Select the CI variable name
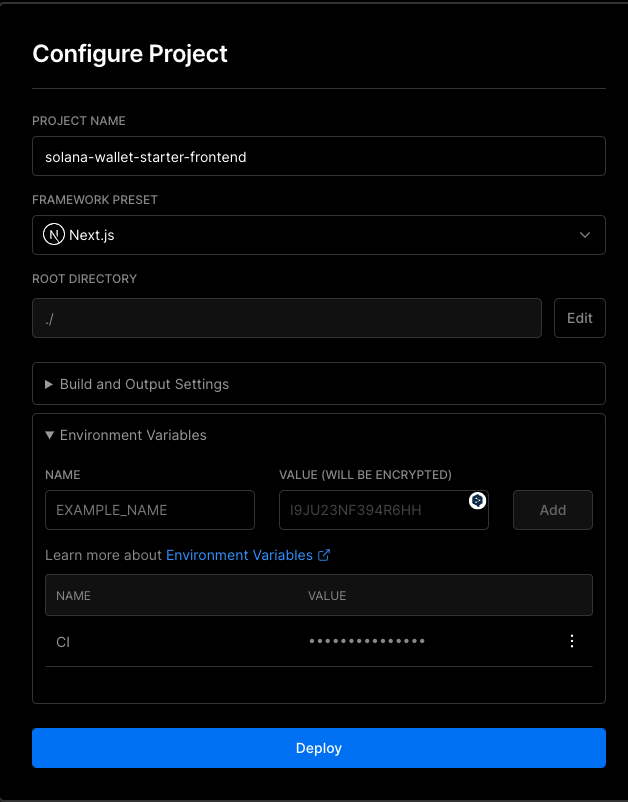This screenshot has height=802, width=628. point(63,642)
